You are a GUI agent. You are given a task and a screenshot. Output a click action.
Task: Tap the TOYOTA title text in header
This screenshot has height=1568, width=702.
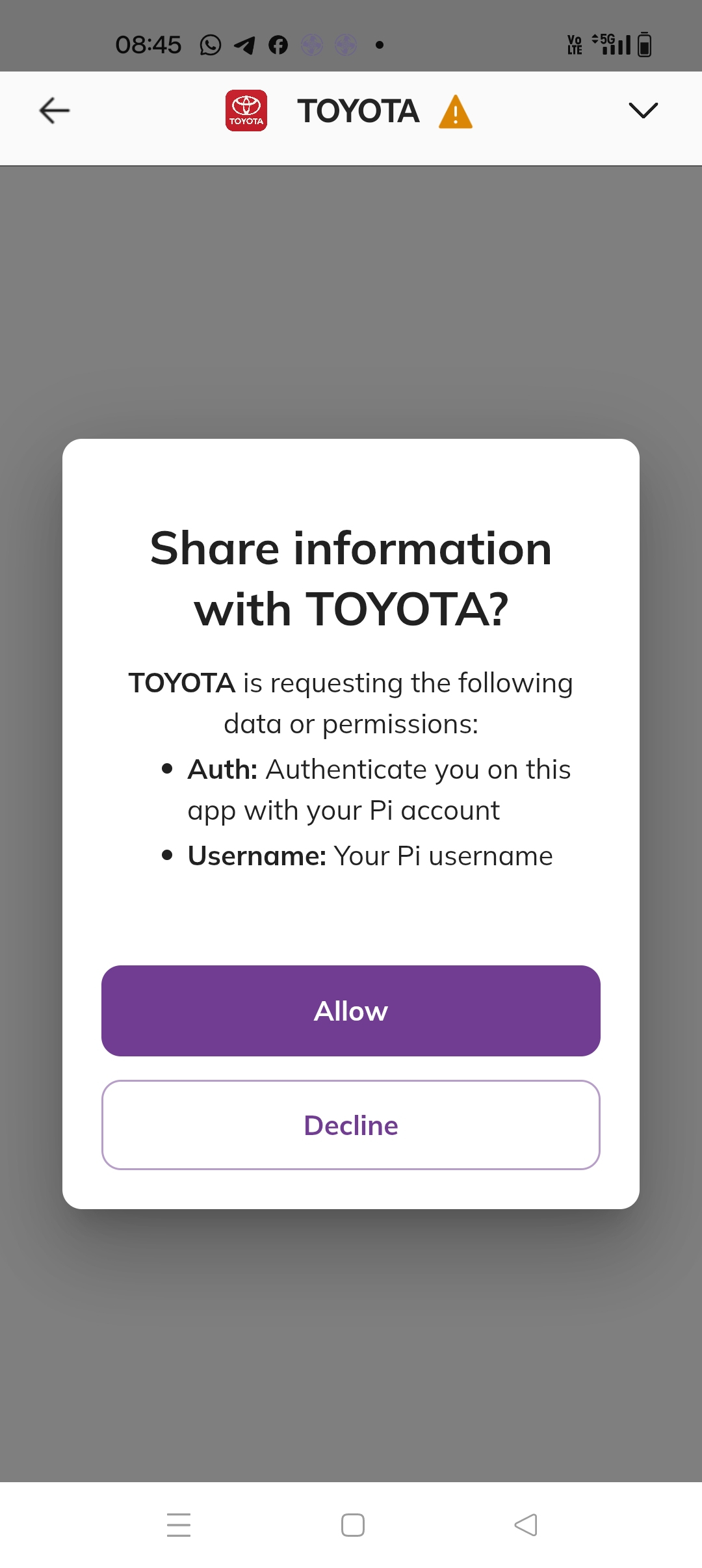pos(358,111)
